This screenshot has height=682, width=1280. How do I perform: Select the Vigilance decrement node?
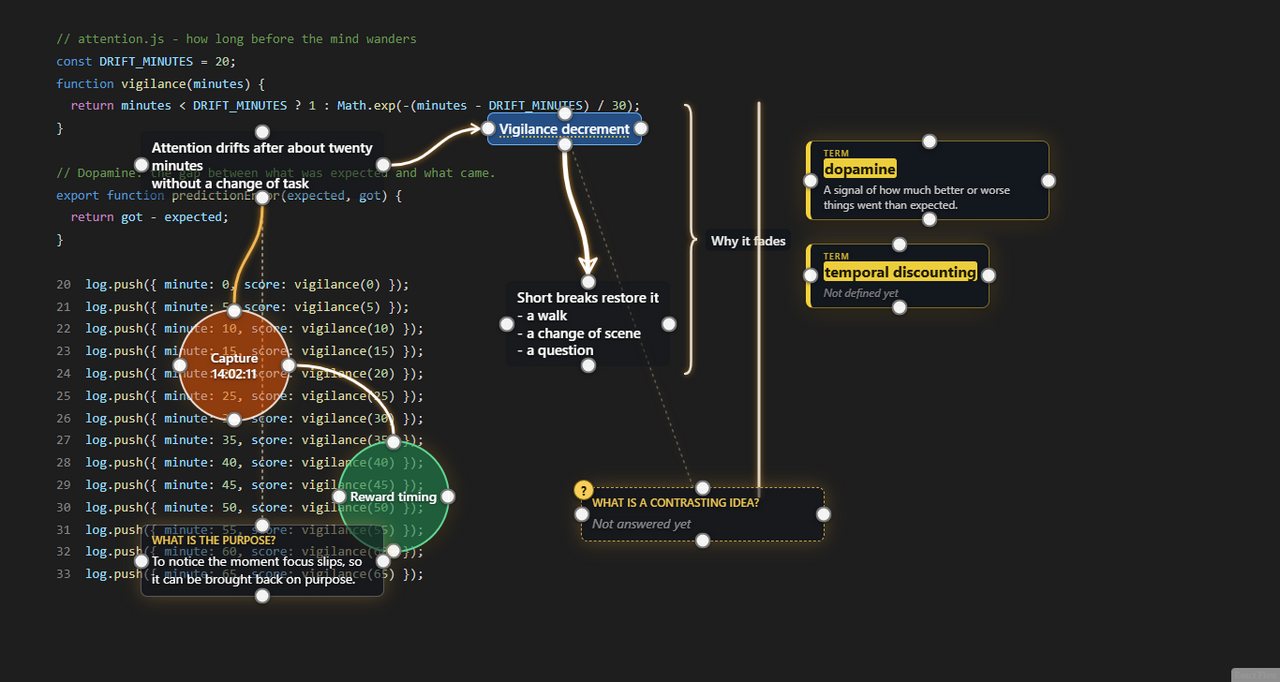point(564,128)
